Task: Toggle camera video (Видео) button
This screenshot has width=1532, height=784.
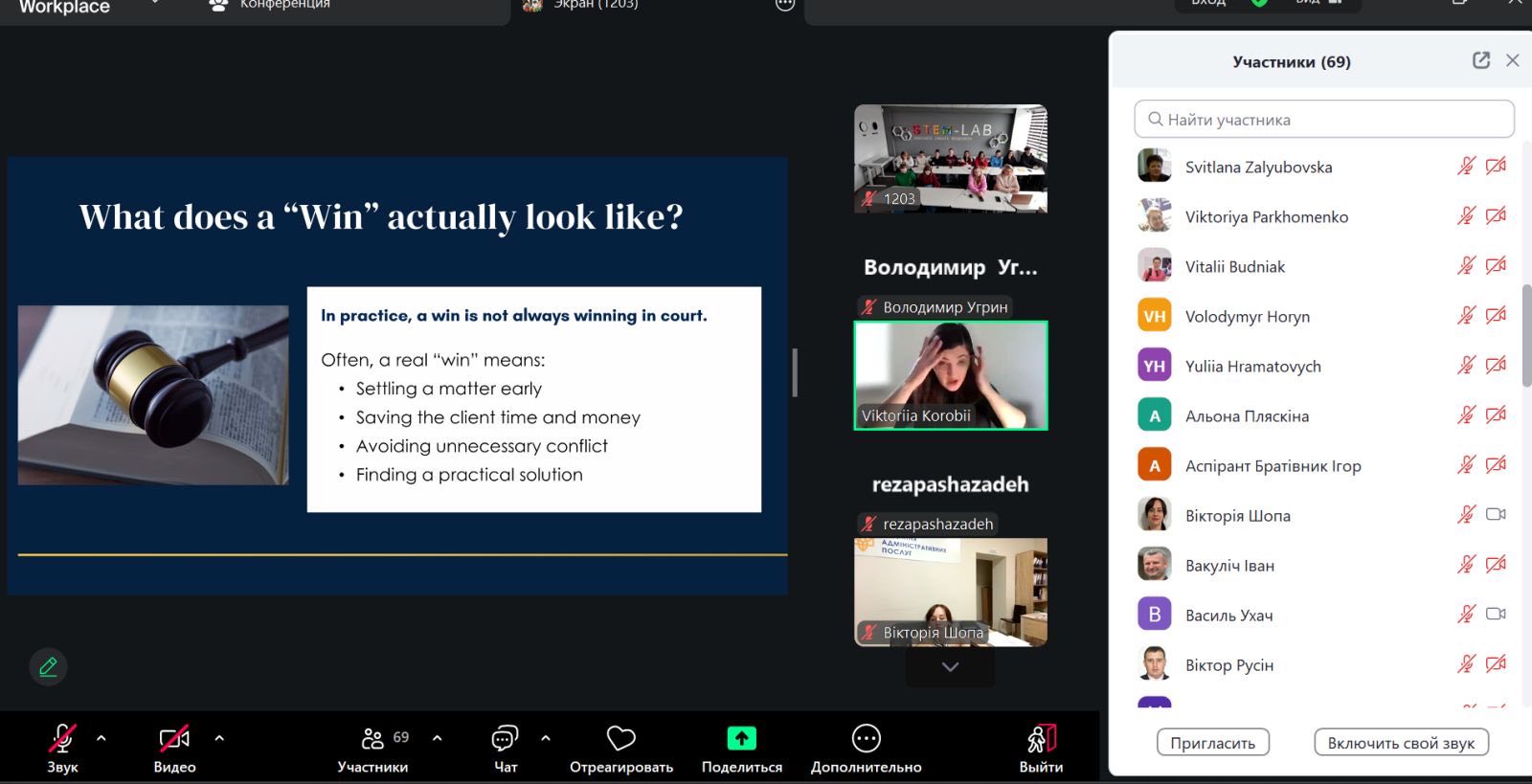Action: (x=173, y=738)
